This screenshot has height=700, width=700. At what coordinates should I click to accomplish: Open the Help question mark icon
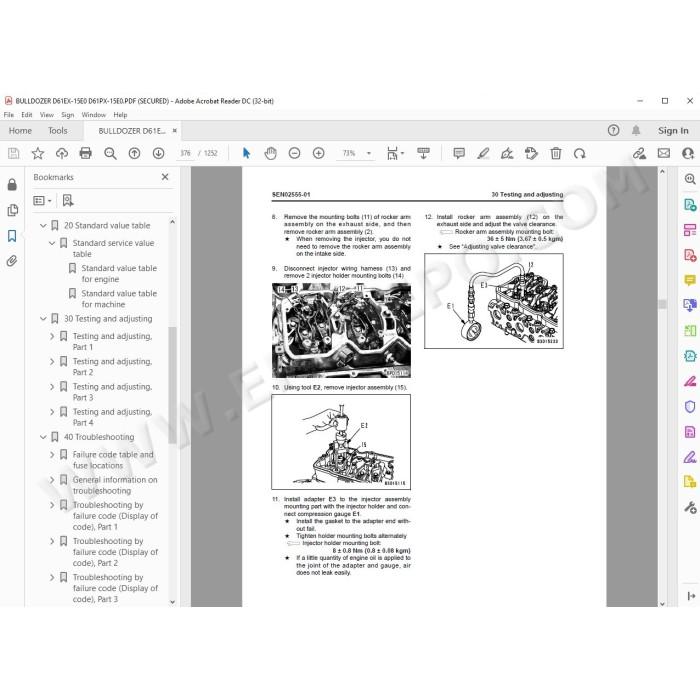613,130
